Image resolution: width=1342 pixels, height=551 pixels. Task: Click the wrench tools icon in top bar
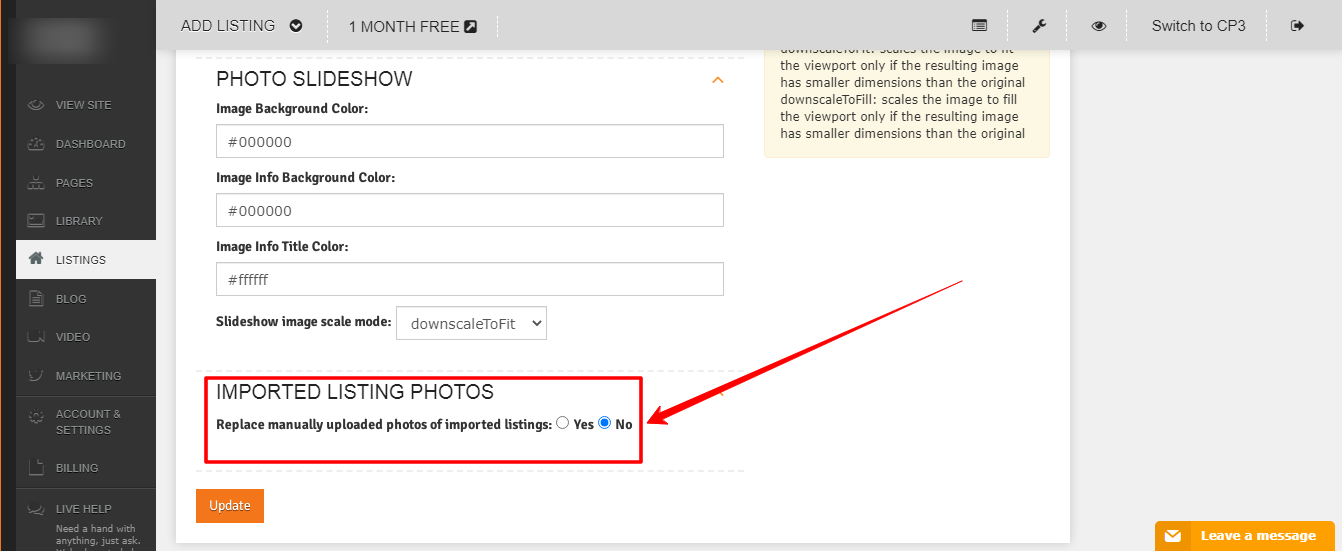[1039, 26]
